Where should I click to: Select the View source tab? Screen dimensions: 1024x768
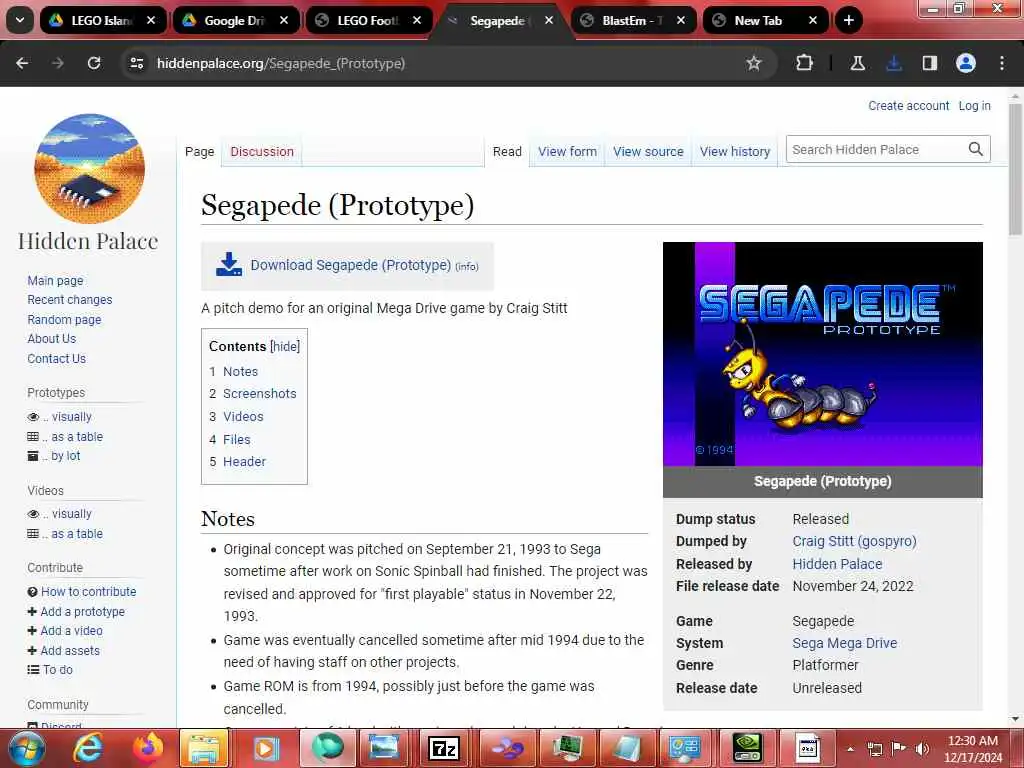point(648,152)
